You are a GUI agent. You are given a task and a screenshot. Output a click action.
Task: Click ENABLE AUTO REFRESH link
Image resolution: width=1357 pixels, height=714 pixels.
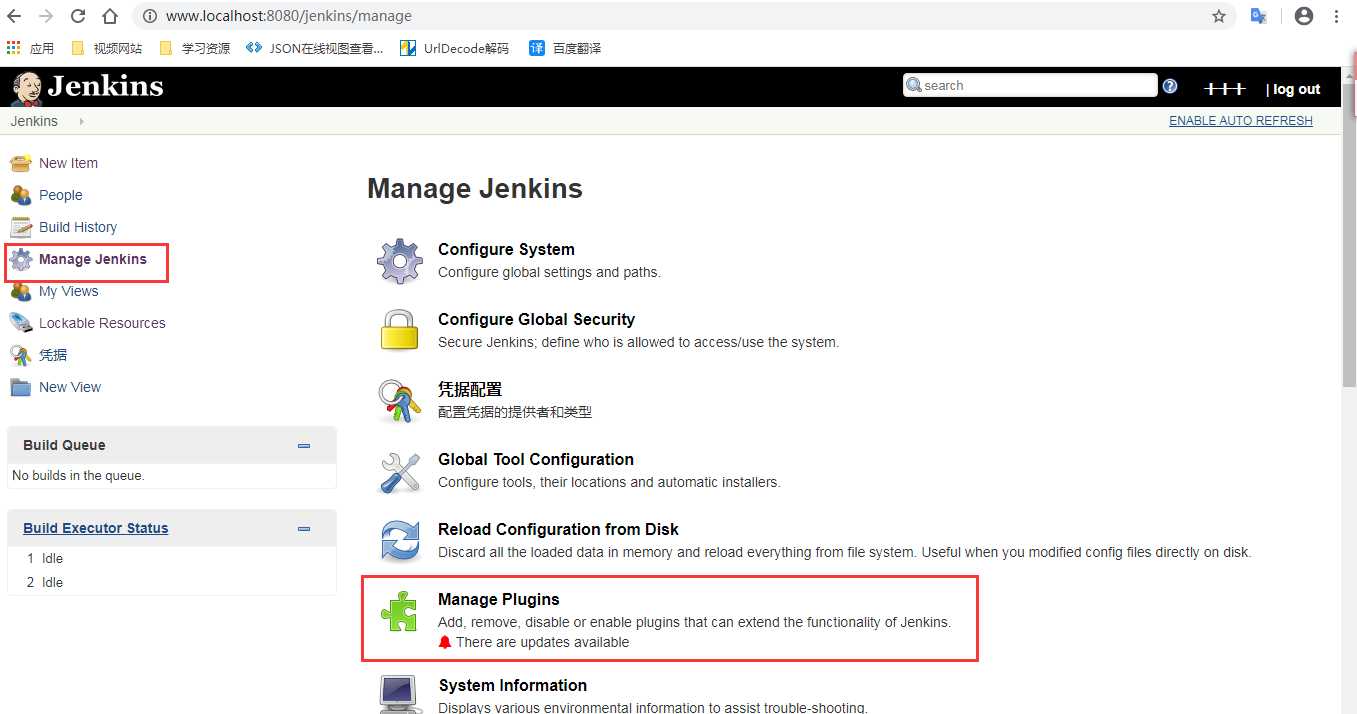[x=1241, y=121]
